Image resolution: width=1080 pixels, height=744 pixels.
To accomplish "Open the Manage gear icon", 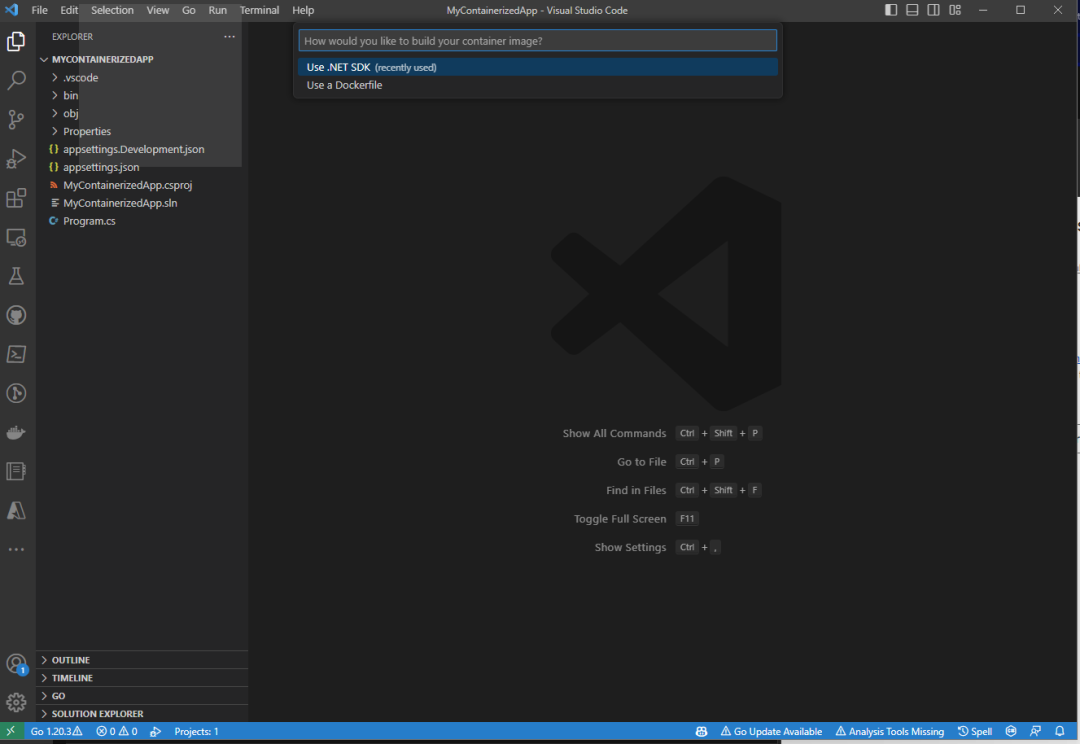I will (16, 702).
